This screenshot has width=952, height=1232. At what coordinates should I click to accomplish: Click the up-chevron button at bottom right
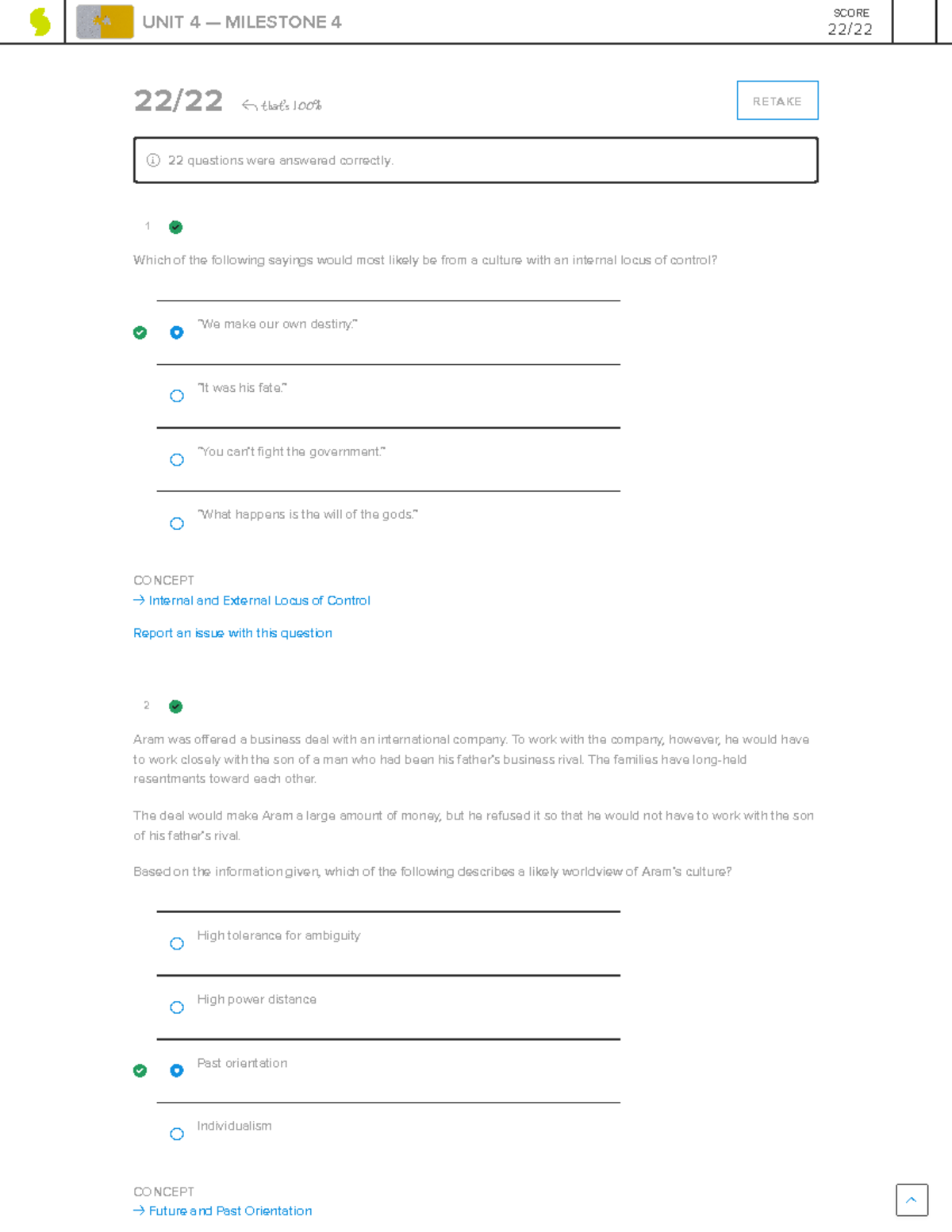point(911,1199)
